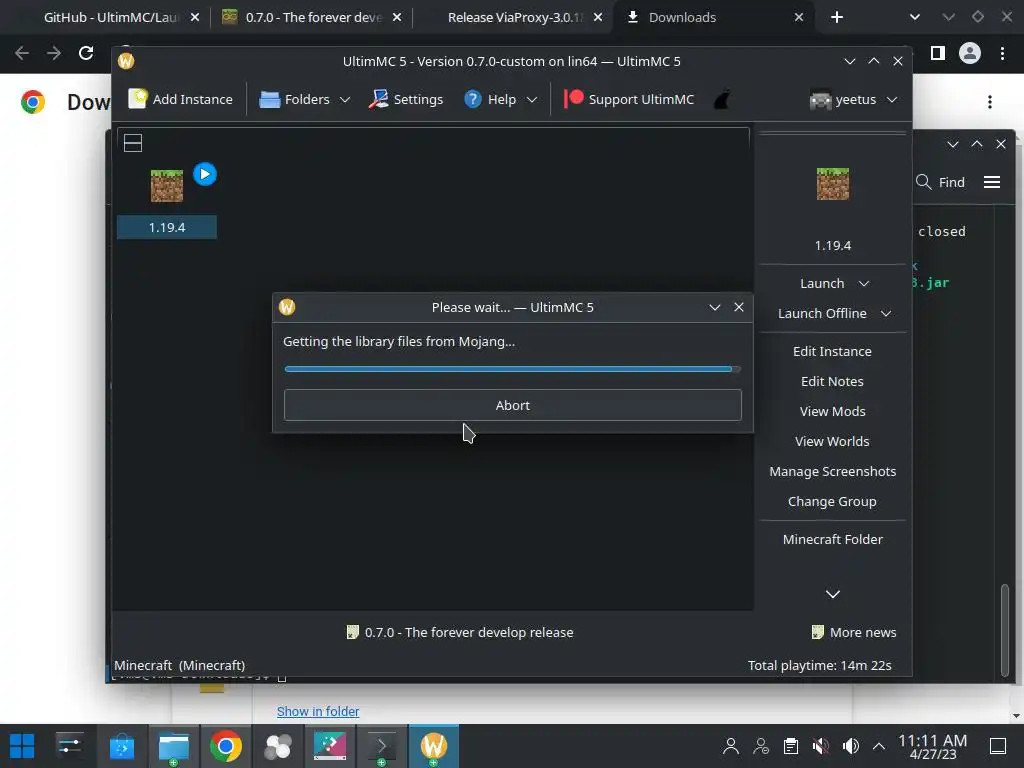Open UltimMC Settings
This screenshot has height=768, width=1024.
tap(406, 99)
